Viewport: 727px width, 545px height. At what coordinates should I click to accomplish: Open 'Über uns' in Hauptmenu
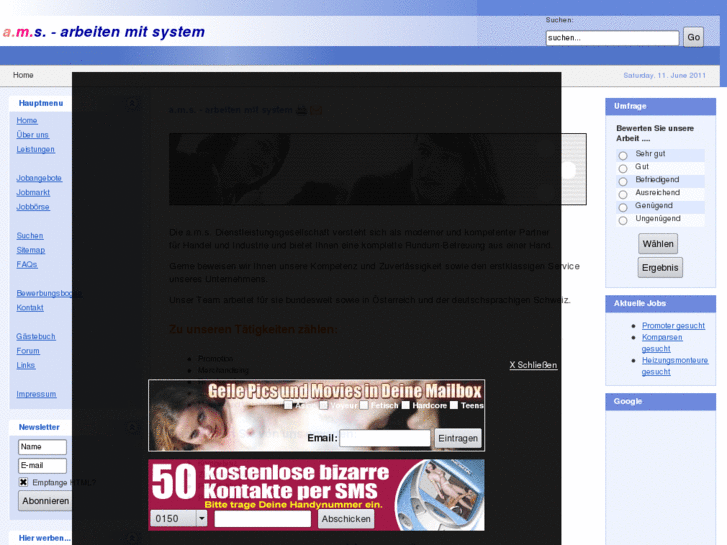click(x=32, y=135)
